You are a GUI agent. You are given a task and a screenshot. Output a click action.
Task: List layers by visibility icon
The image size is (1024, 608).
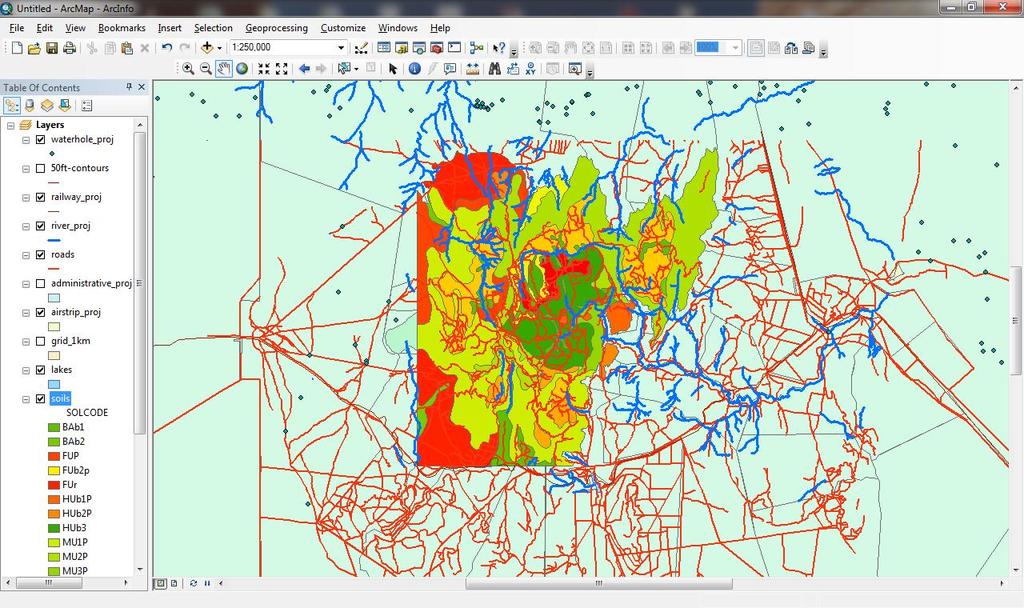click(x=47, y=105)
